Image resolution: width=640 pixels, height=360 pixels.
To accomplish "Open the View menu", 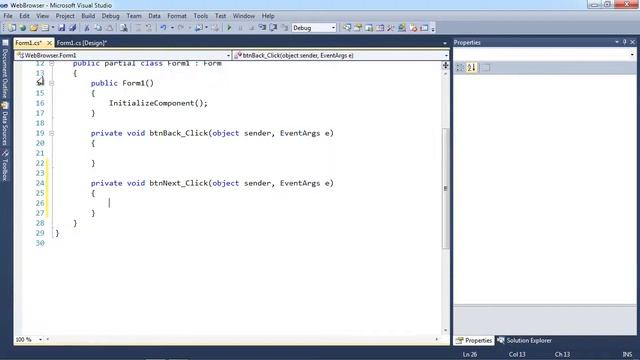I will click(x=42, y=16).
